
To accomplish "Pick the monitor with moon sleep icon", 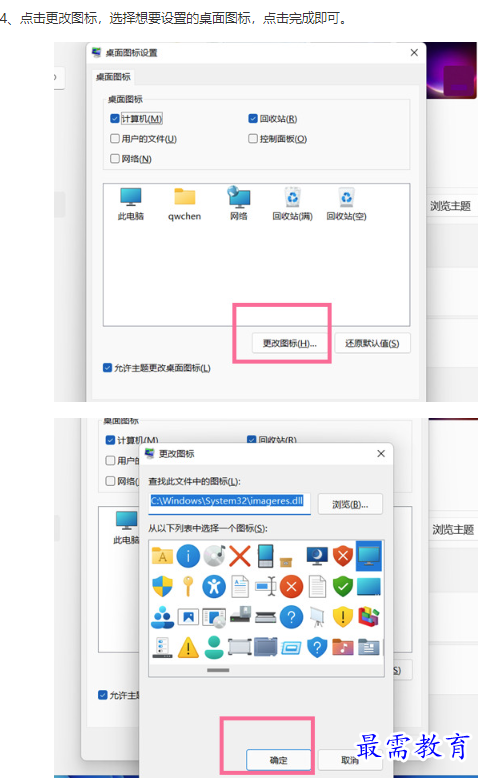I will (x=317, y=556).
